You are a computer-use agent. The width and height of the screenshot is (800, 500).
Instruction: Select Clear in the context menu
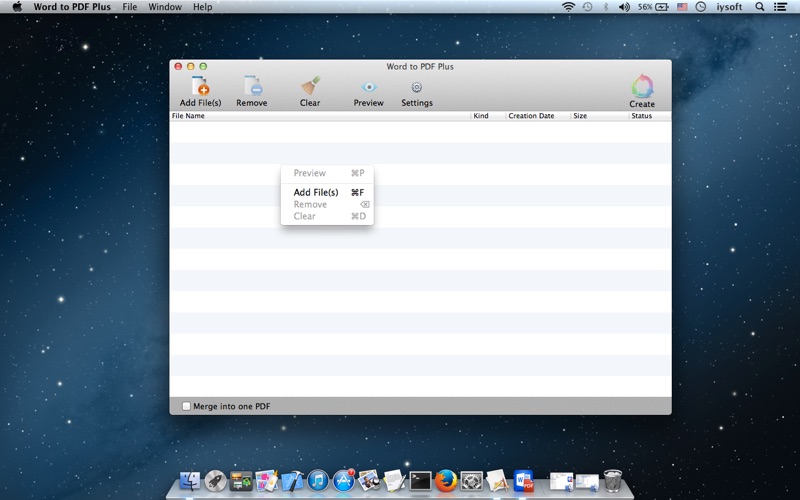tap(327, 216)
